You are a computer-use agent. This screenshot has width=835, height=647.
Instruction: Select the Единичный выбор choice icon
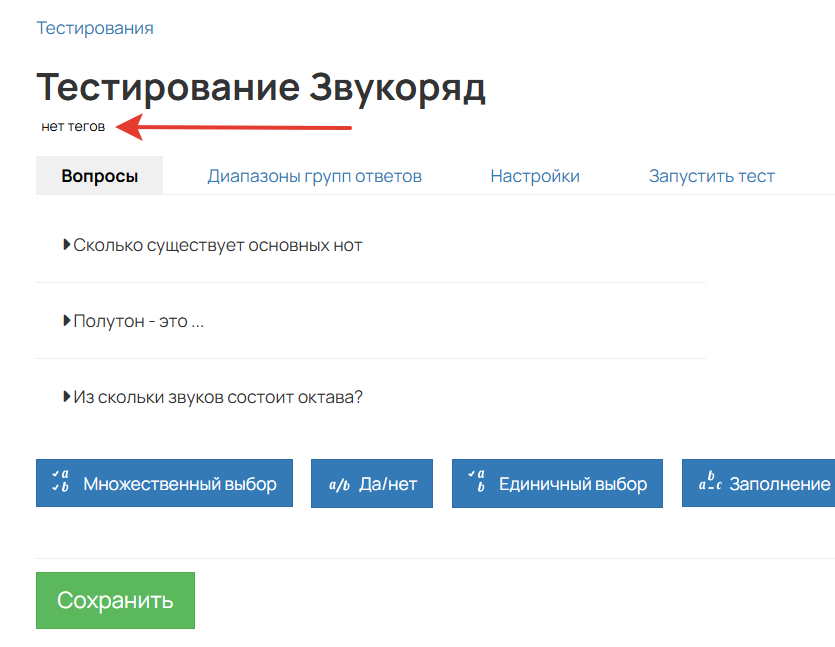[478, 483]
